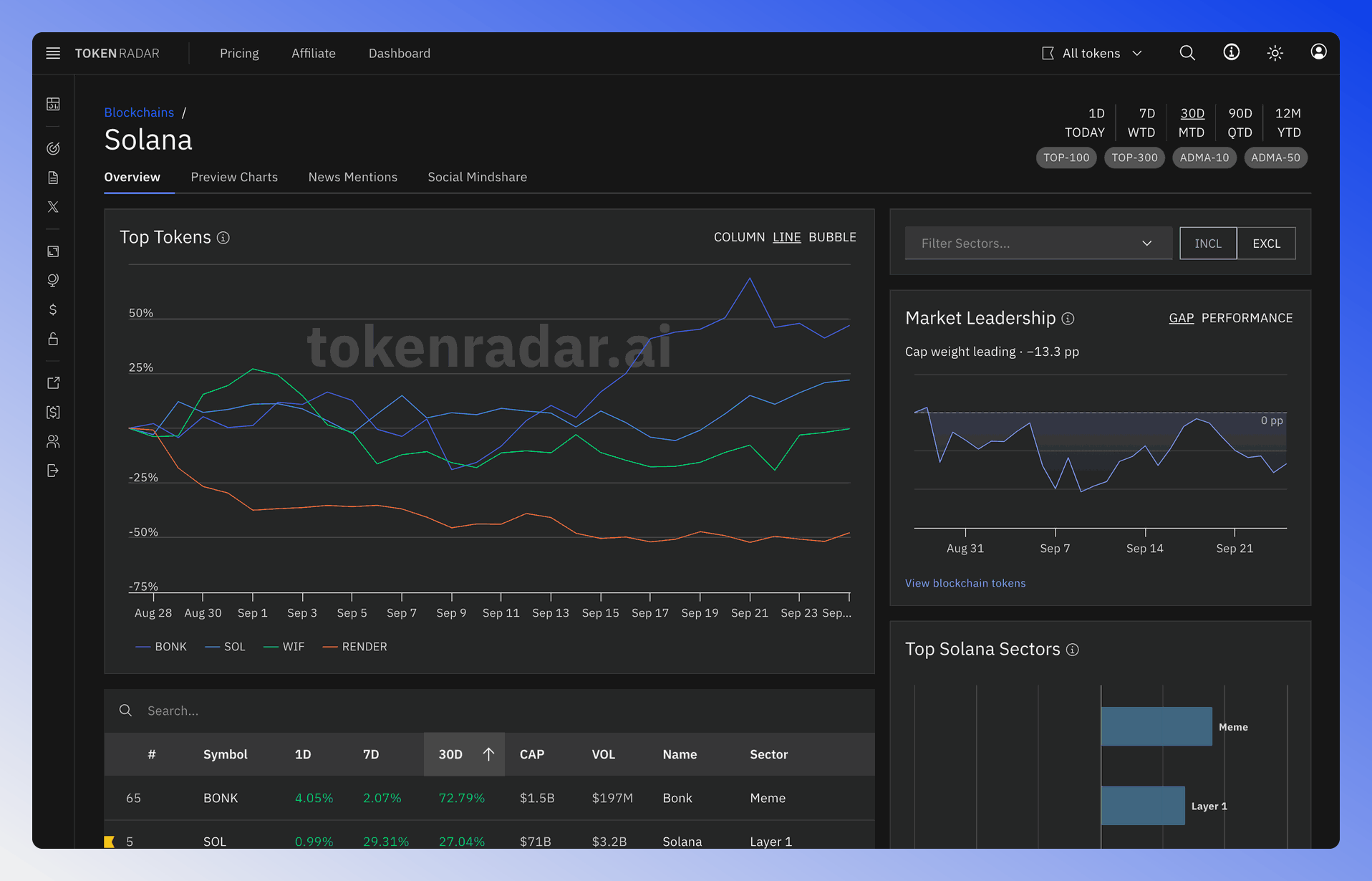
Task: Sort table by CAP column
Action: pos(532,754)
